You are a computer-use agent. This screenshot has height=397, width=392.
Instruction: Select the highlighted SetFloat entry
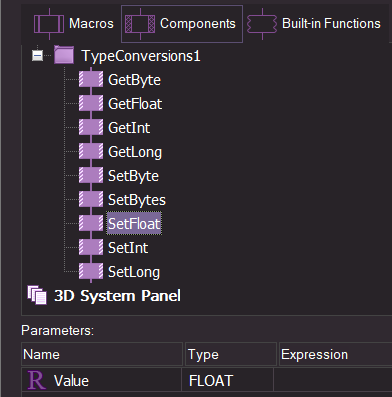(134, 223)
